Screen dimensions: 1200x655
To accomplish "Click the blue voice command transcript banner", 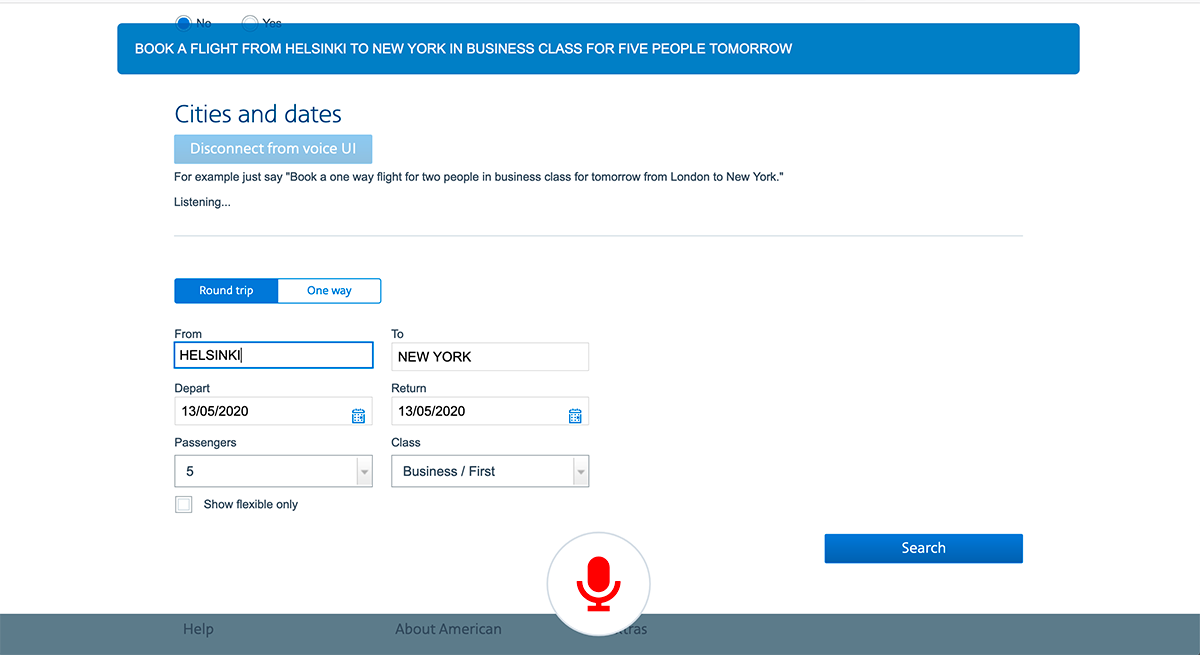I will tap(598, 49).
